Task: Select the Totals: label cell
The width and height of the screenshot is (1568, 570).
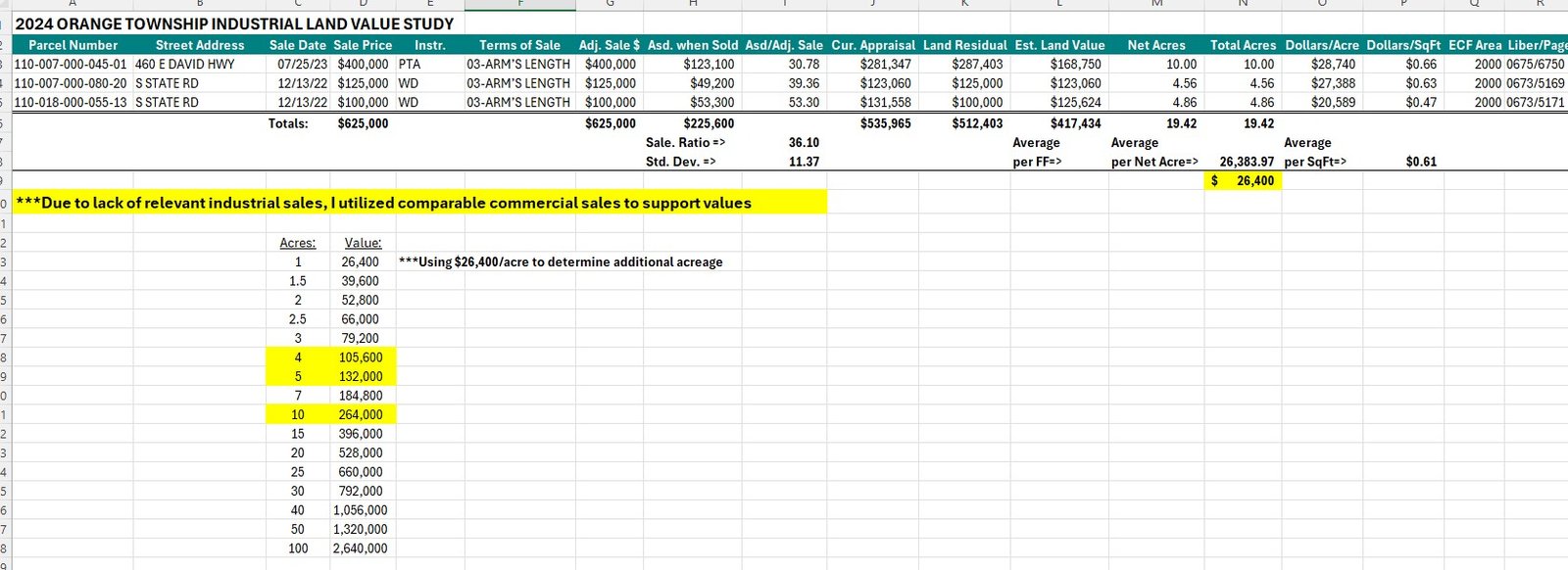Action: point(288,123)
